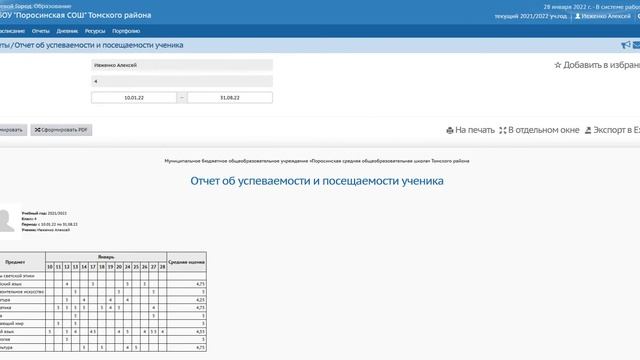
Task: Click the full school name line above heading
Action: tap(317, 161)
